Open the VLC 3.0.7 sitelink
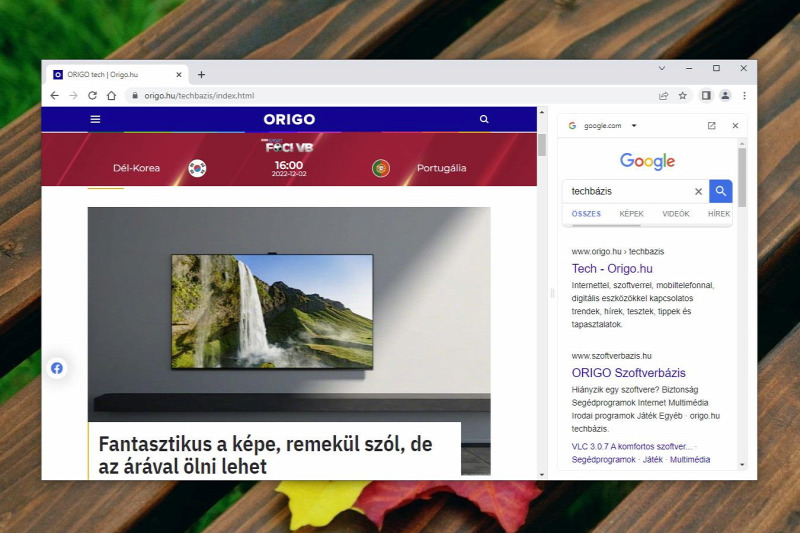 point(632,446)
